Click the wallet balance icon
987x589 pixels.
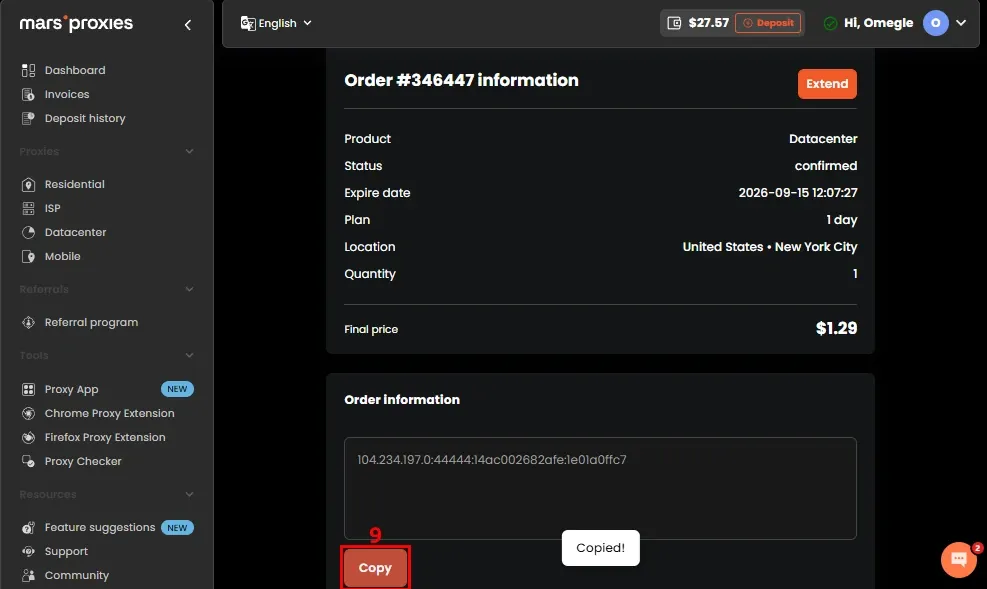coord(674,23)
